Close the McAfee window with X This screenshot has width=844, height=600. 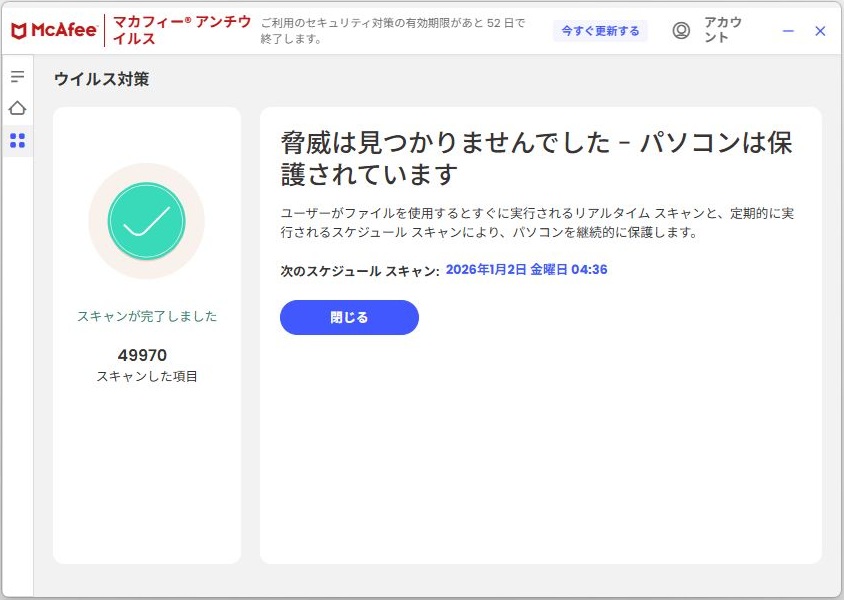tap(820, 31)
